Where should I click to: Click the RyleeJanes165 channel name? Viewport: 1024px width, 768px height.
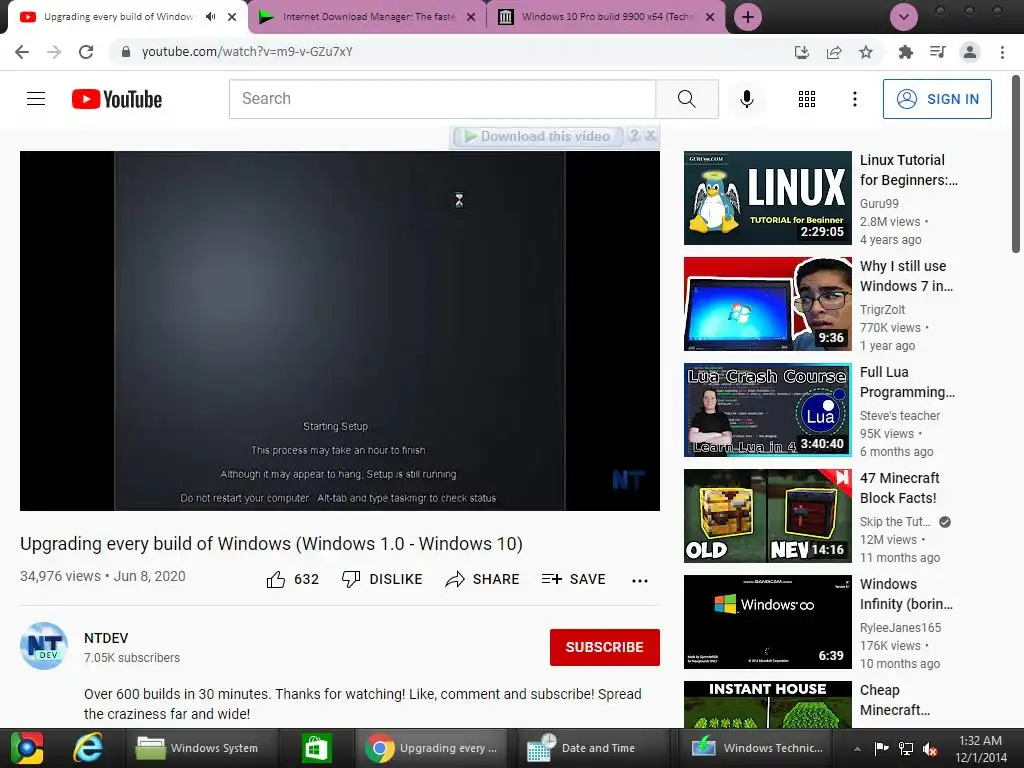click(900, 628)
